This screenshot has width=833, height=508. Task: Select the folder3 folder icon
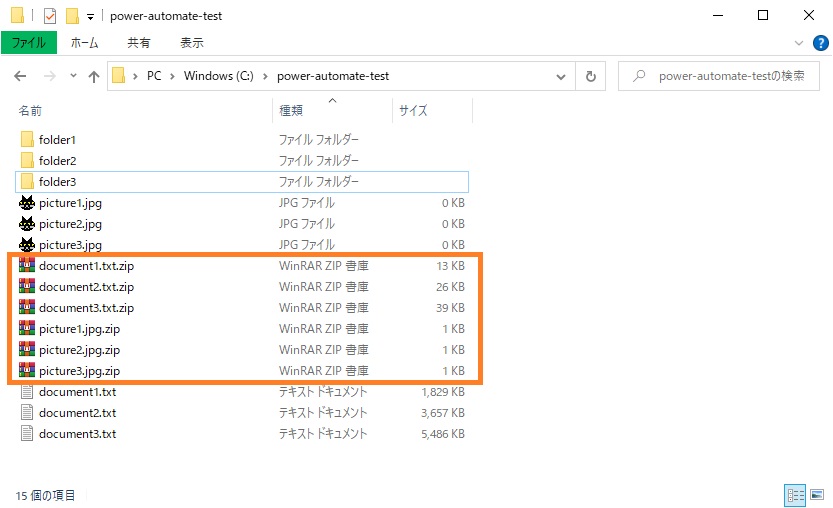[27, 182]
